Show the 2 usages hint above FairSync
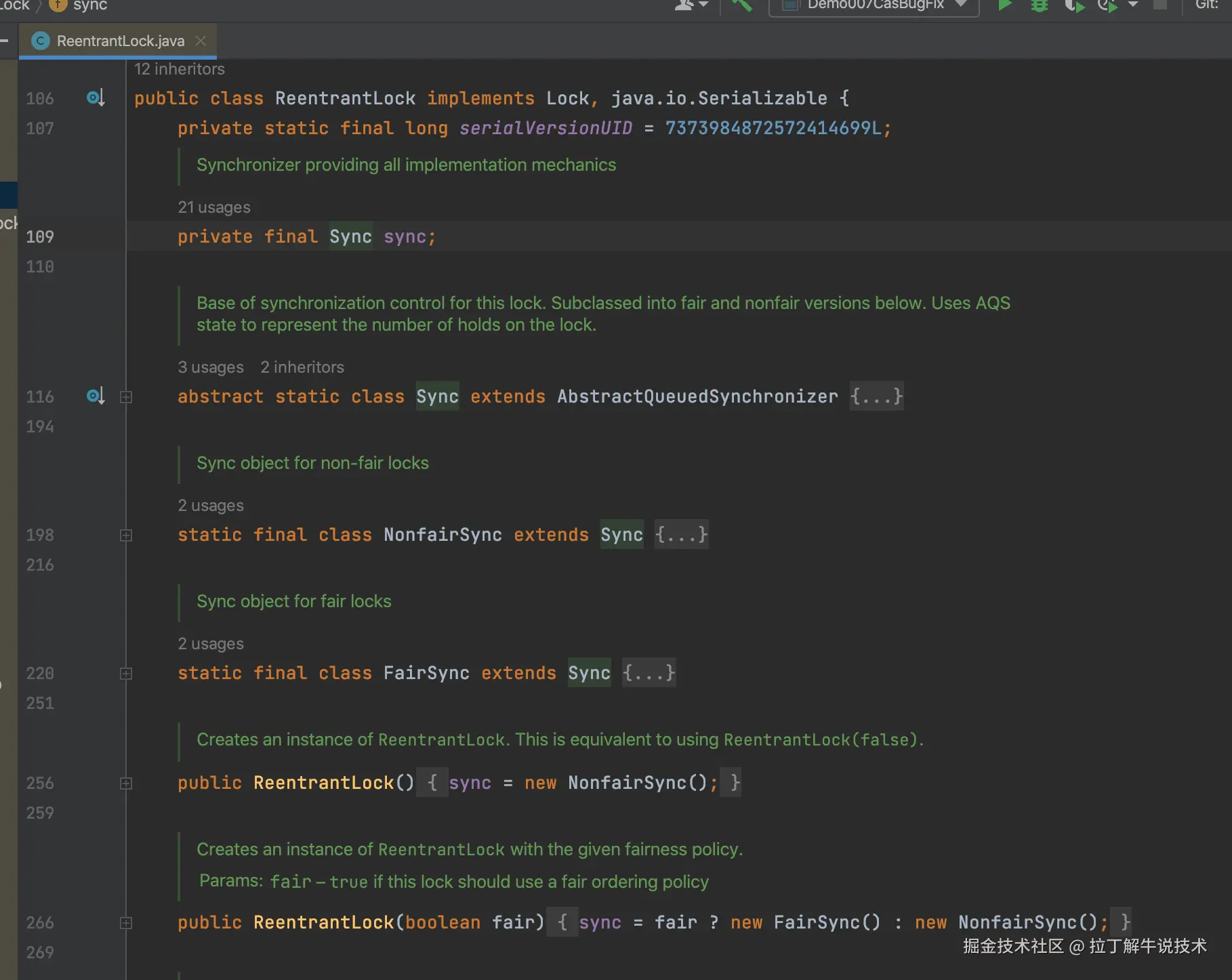The height and width of the screenshot is (980, 1232). (211, 644)
